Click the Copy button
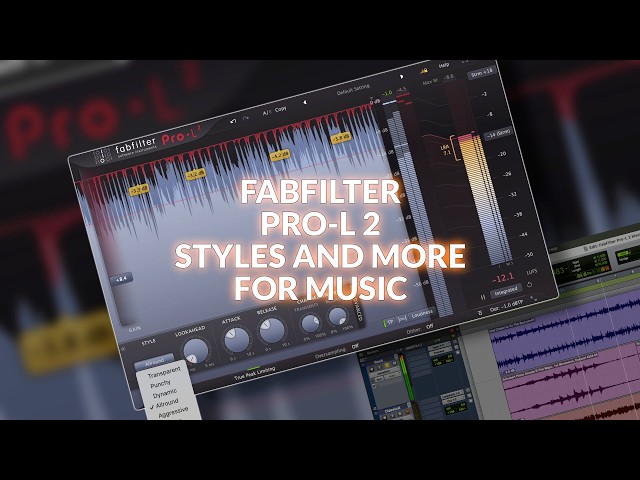Screen dimensions: 640x480 click(x=280, y=110)
